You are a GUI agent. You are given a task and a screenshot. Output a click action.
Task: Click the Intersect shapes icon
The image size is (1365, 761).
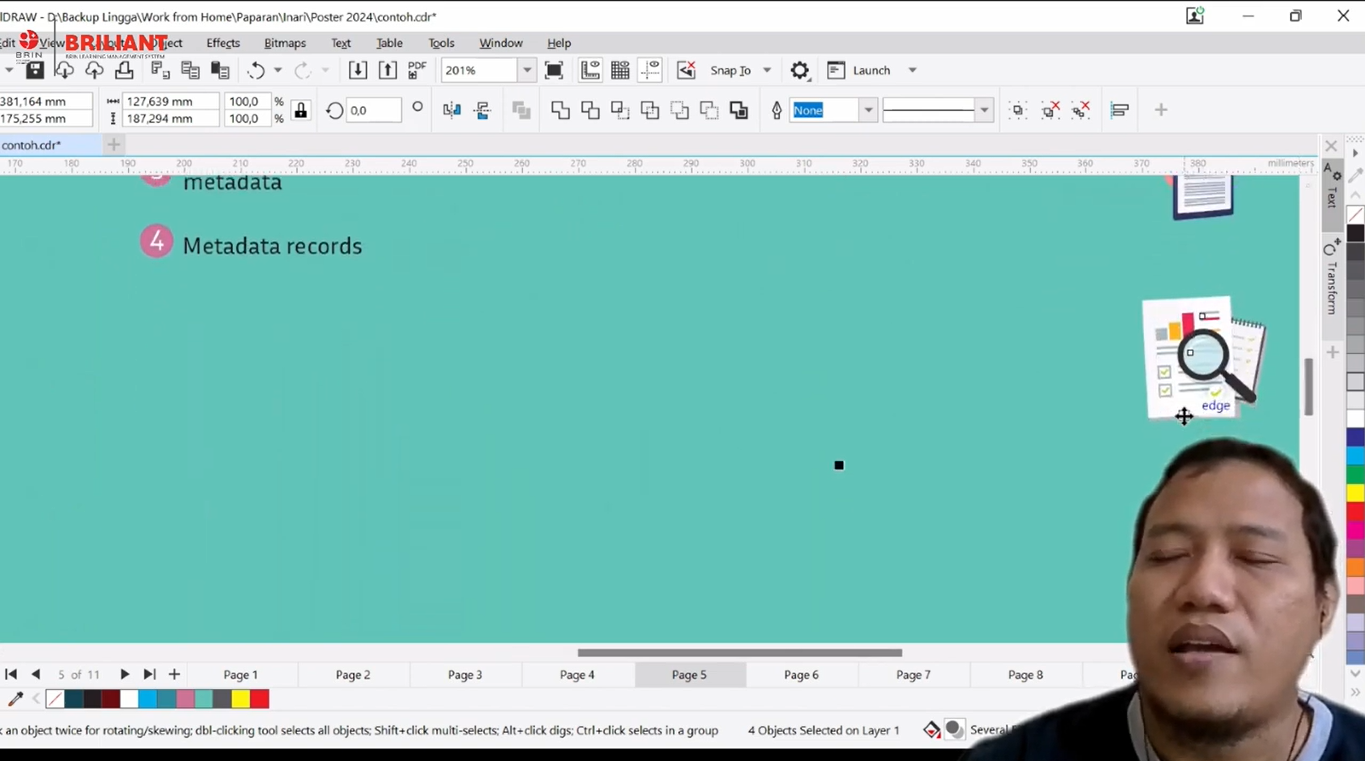pos(620,110)
